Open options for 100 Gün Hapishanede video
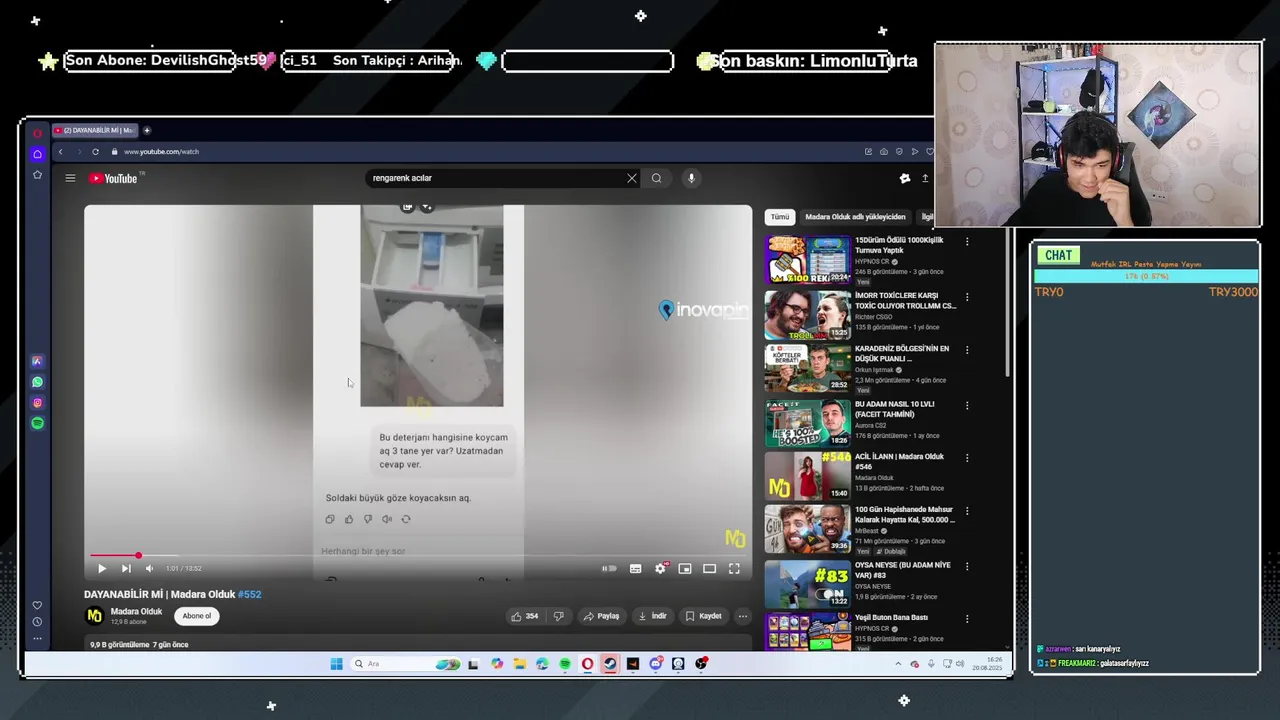1280x720 pixels. point(967,511)
